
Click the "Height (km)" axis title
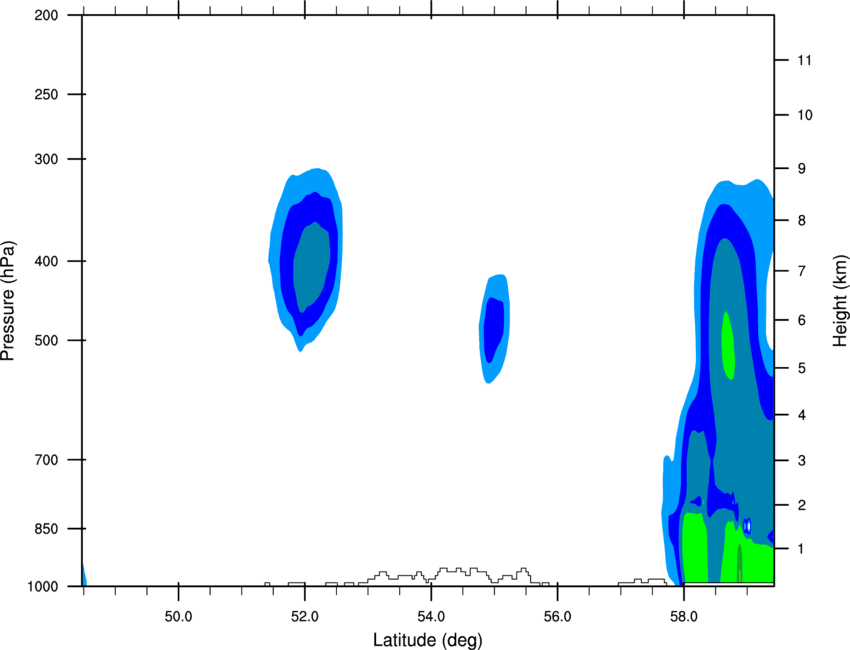pos(840,300)
